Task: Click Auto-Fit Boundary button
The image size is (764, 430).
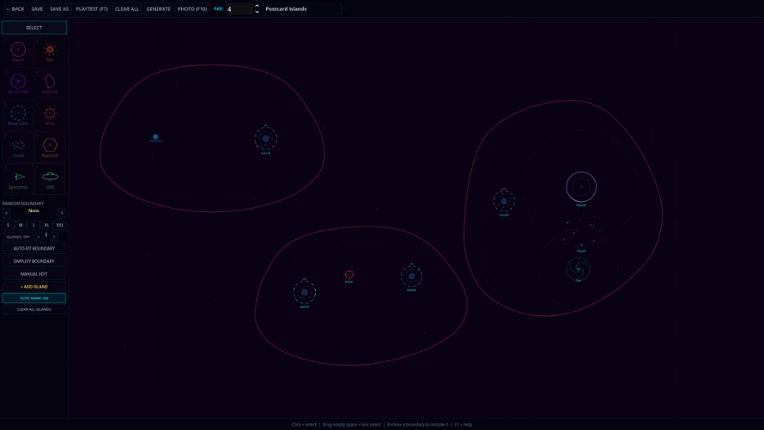Action: tap(34, 248)
